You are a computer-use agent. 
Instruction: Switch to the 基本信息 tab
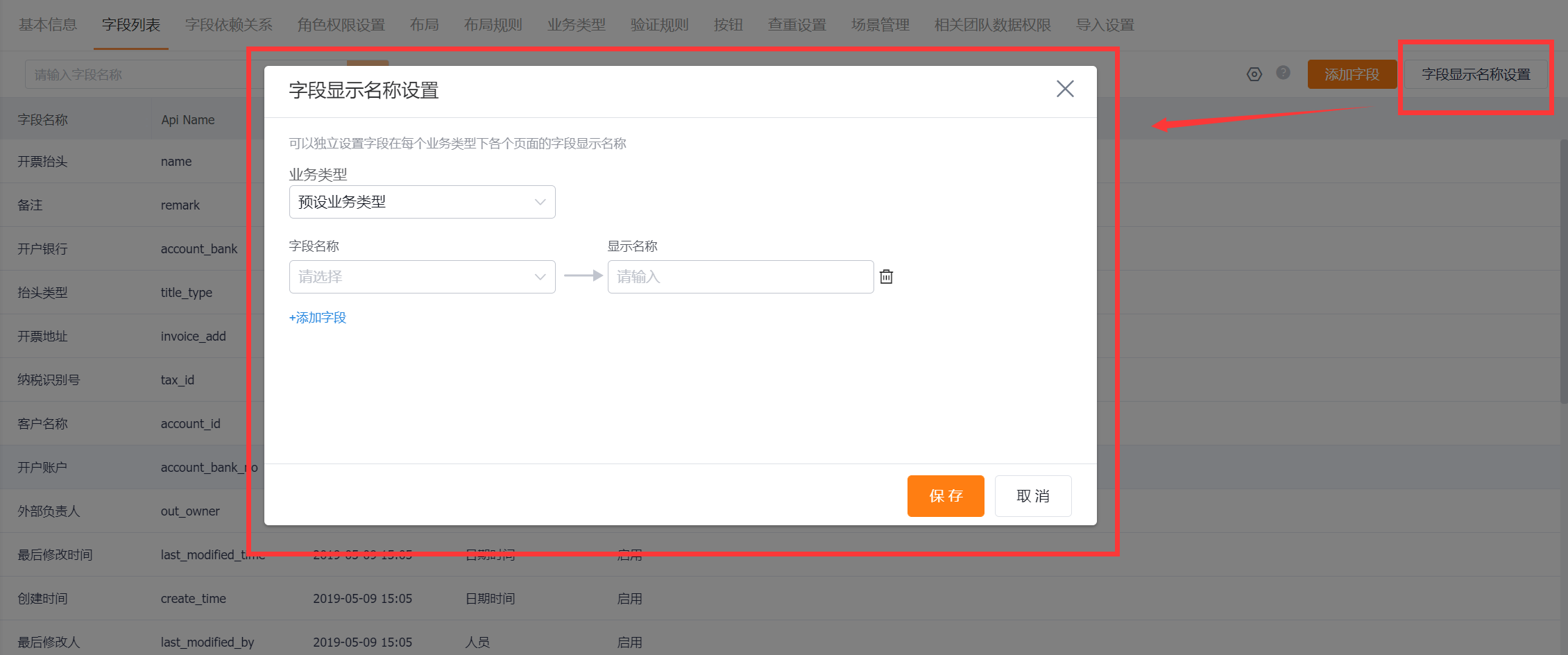pos(48,25)
